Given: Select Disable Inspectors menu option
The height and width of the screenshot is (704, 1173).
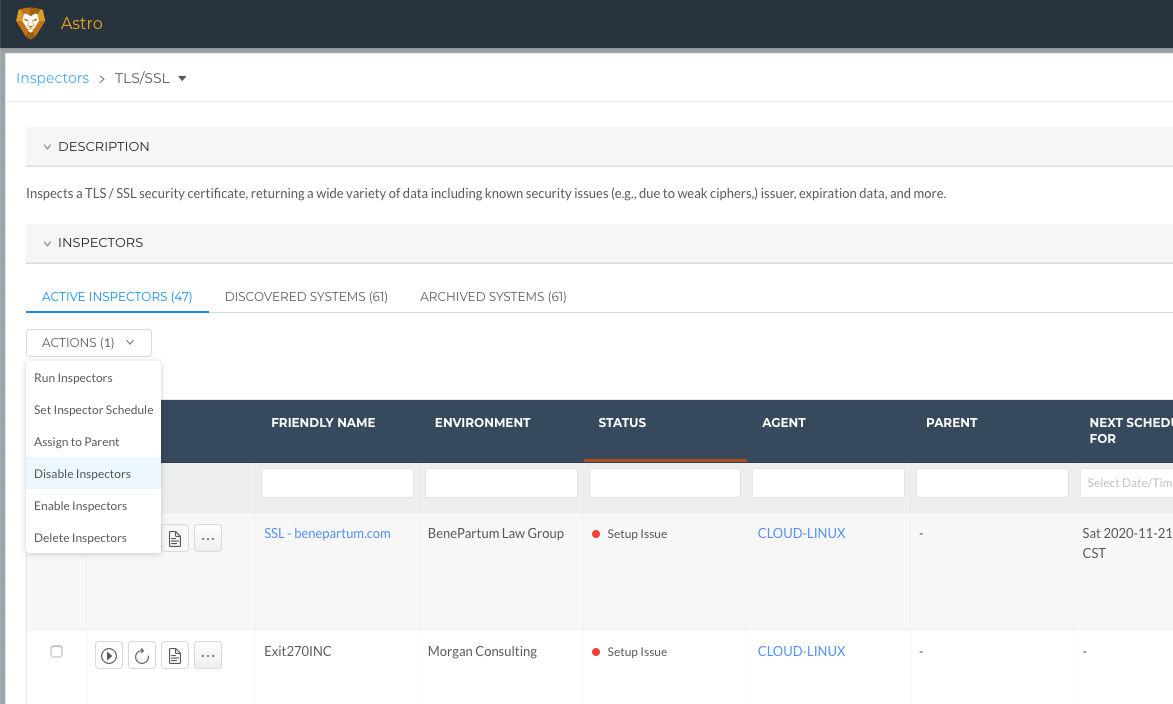Looking at the screenshot, I should point(94,474).
